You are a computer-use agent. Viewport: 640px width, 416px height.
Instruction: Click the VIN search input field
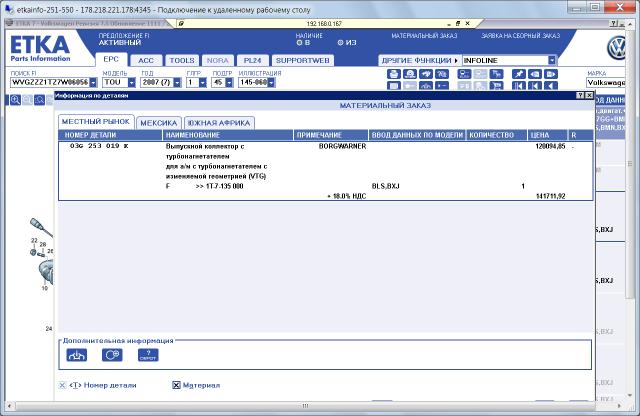pos(49,82)
